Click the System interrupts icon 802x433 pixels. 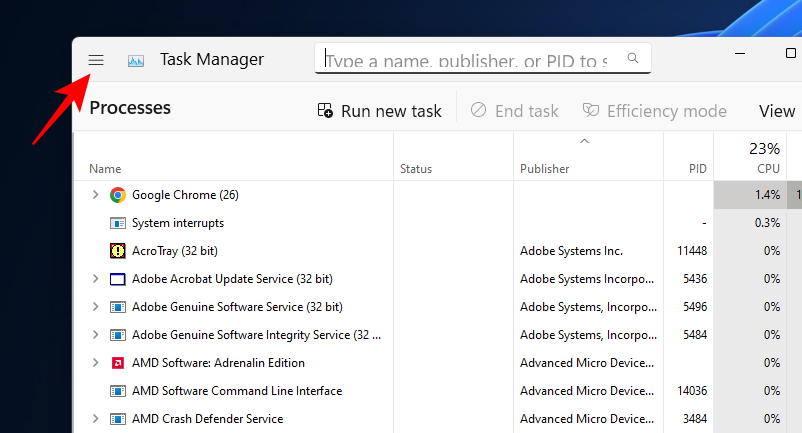pyautogui.click(x=117, y=223)
